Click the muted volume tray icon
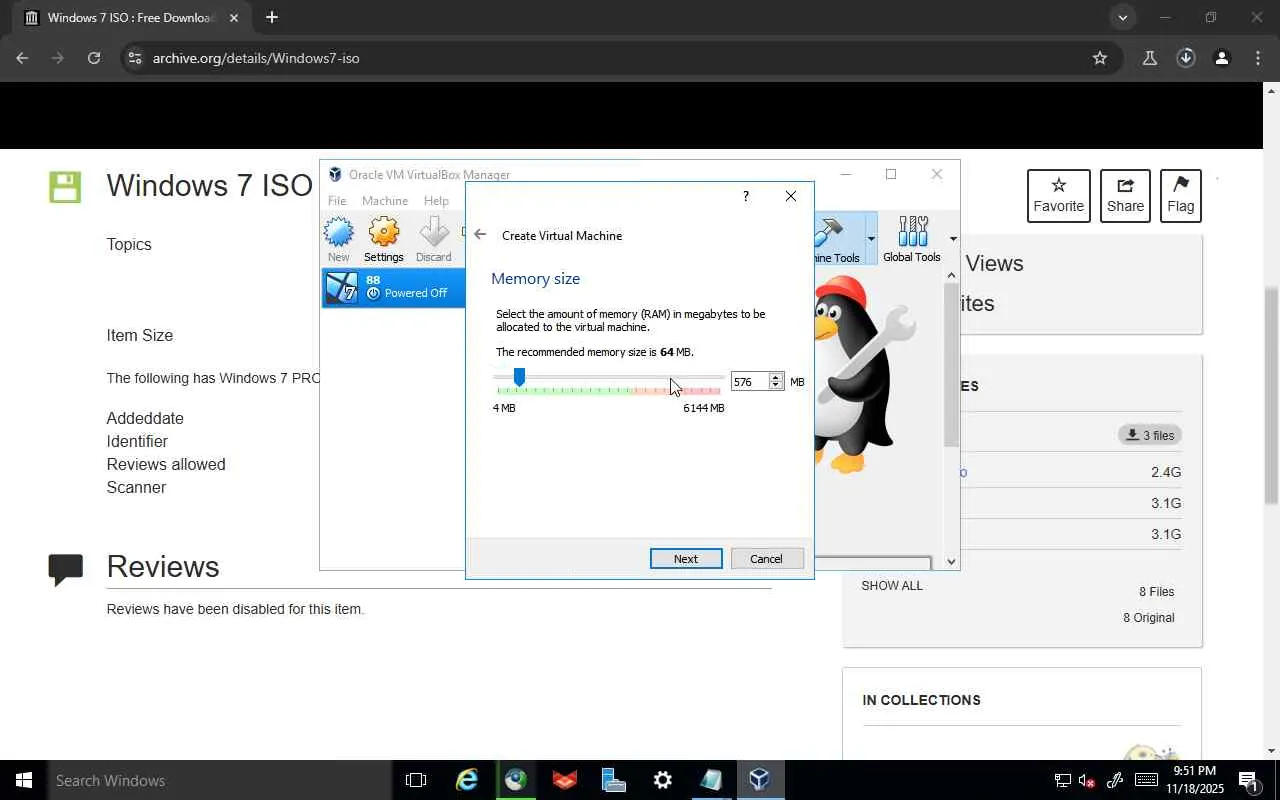Viewport: 1280px width, 800px height. click(1087, 780)
